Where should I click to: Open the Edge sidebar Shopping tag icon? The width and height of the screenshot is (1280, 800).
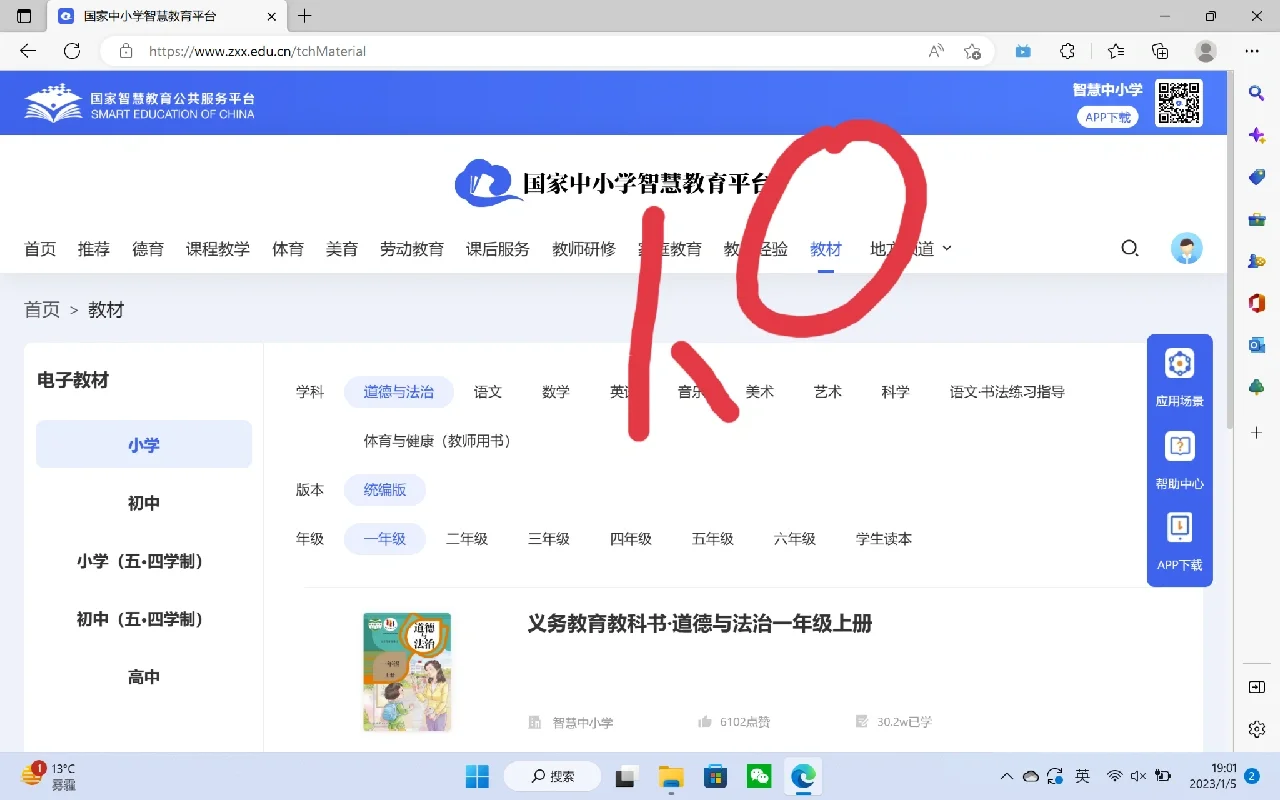pos(1257,177)
